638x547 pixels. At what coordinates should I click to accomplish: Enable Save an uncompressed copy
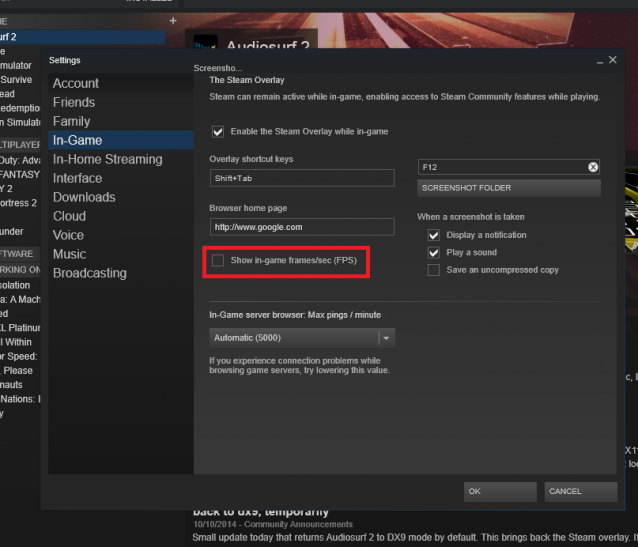pos(434,270)
